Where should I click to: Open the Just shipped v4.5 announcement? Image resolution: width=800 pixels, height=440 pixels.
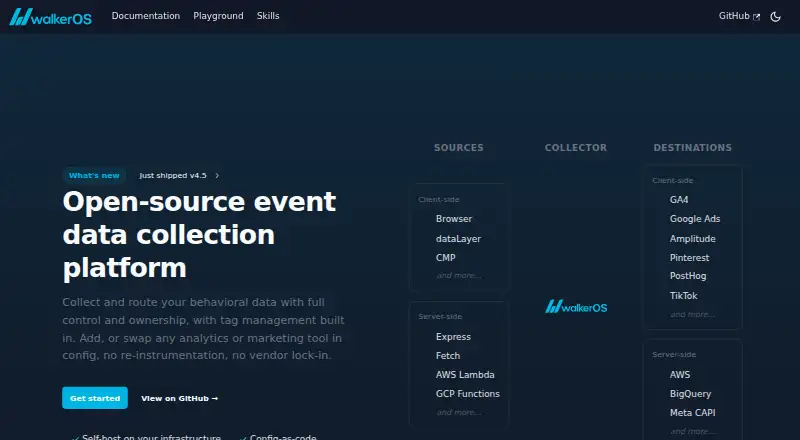[173, 176]
